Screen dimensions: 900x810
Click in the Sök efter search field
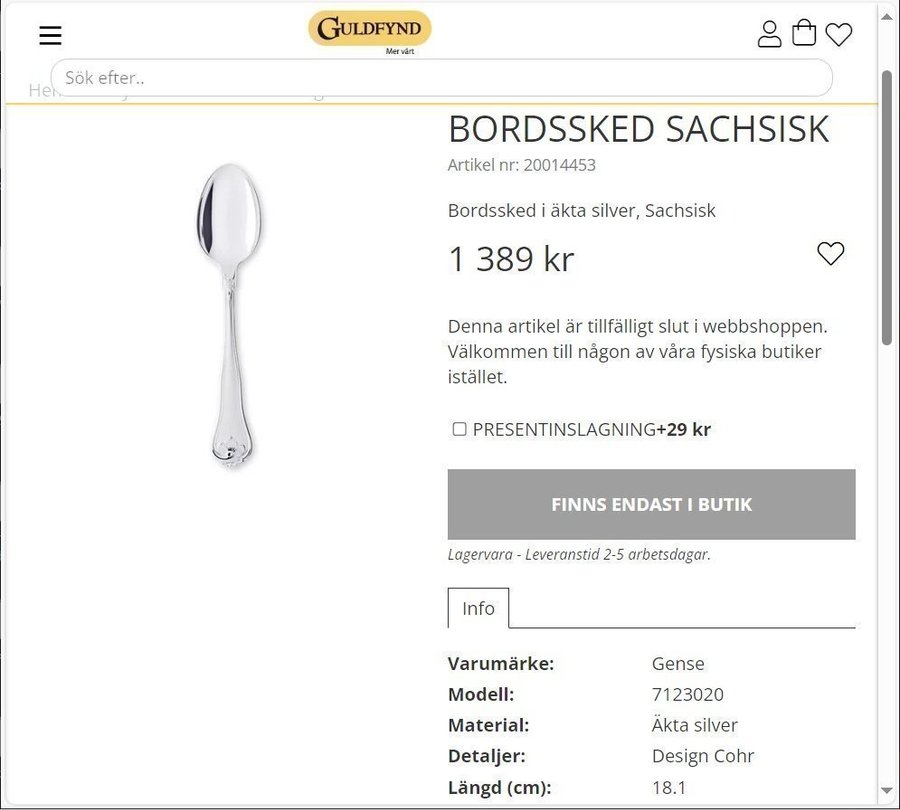tap(440, 78)
